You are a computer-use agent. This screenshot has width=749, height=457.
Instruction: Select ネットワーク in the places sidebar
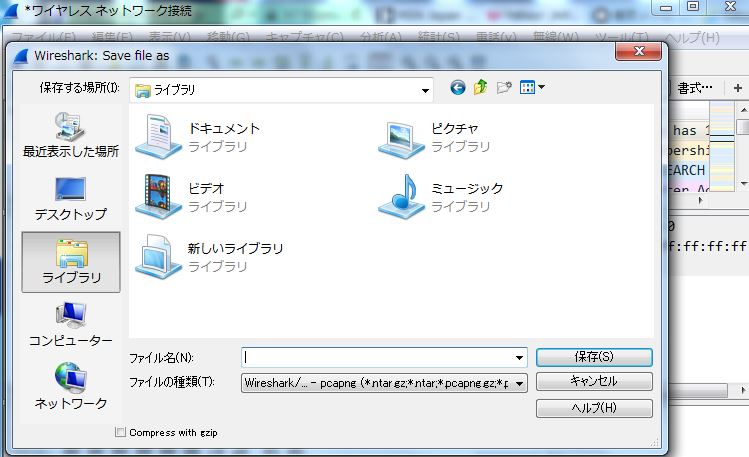71,387
